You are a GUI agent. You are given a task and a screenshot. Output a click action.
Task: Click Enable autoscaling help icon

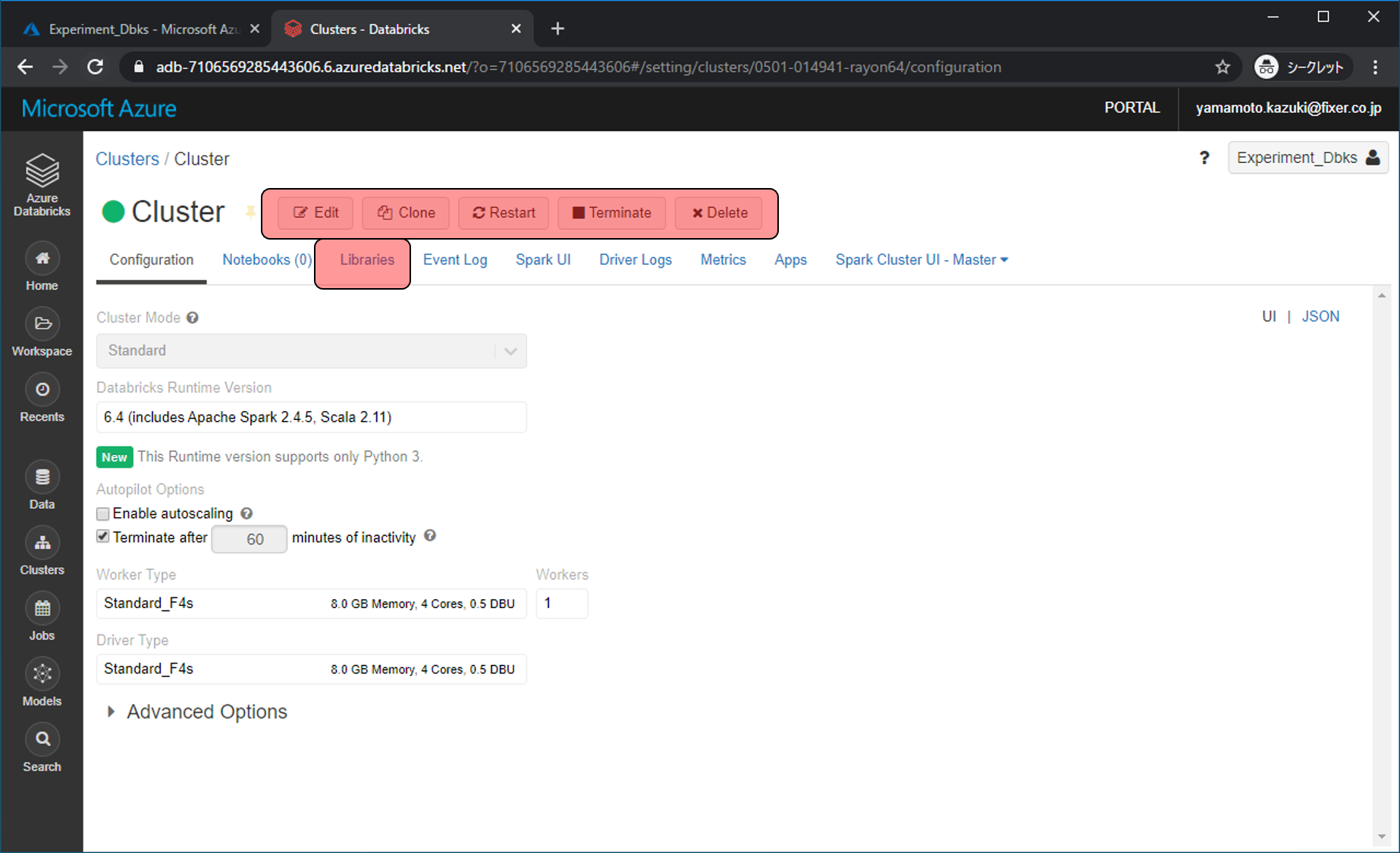click(x=246, y=513)
